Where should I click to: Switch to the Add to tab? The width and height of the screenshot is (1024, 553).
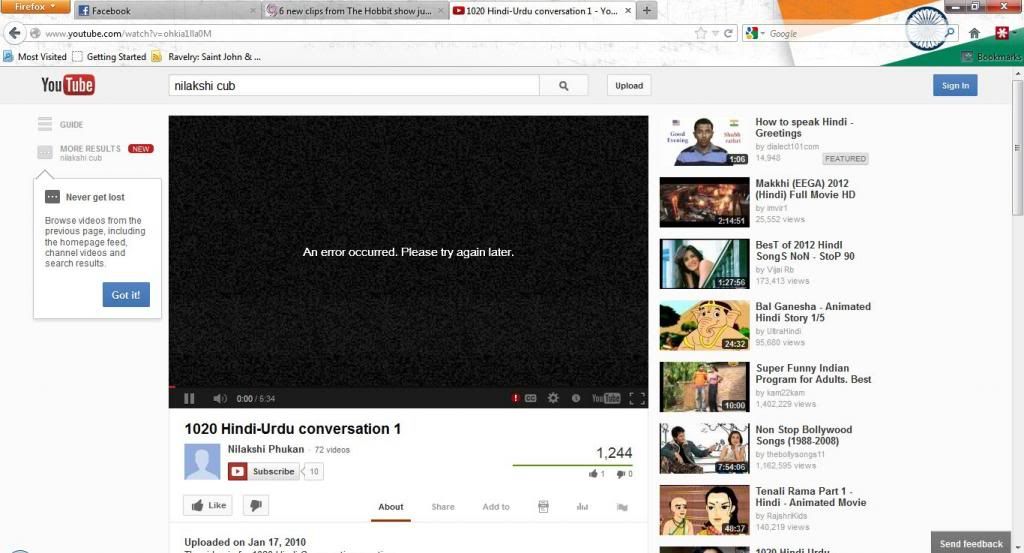click(x=496, y=507)
